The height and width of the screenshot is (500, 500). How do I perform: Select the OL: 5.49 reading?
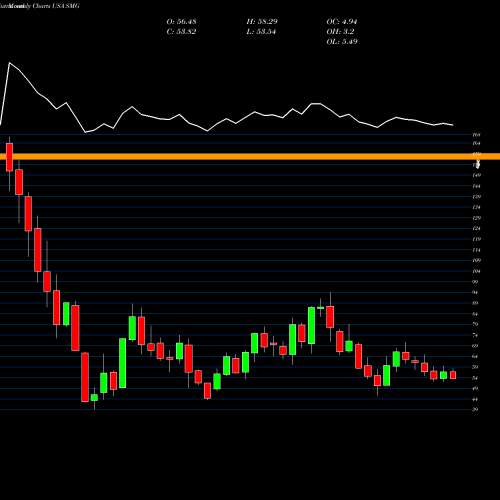point(342,42)
